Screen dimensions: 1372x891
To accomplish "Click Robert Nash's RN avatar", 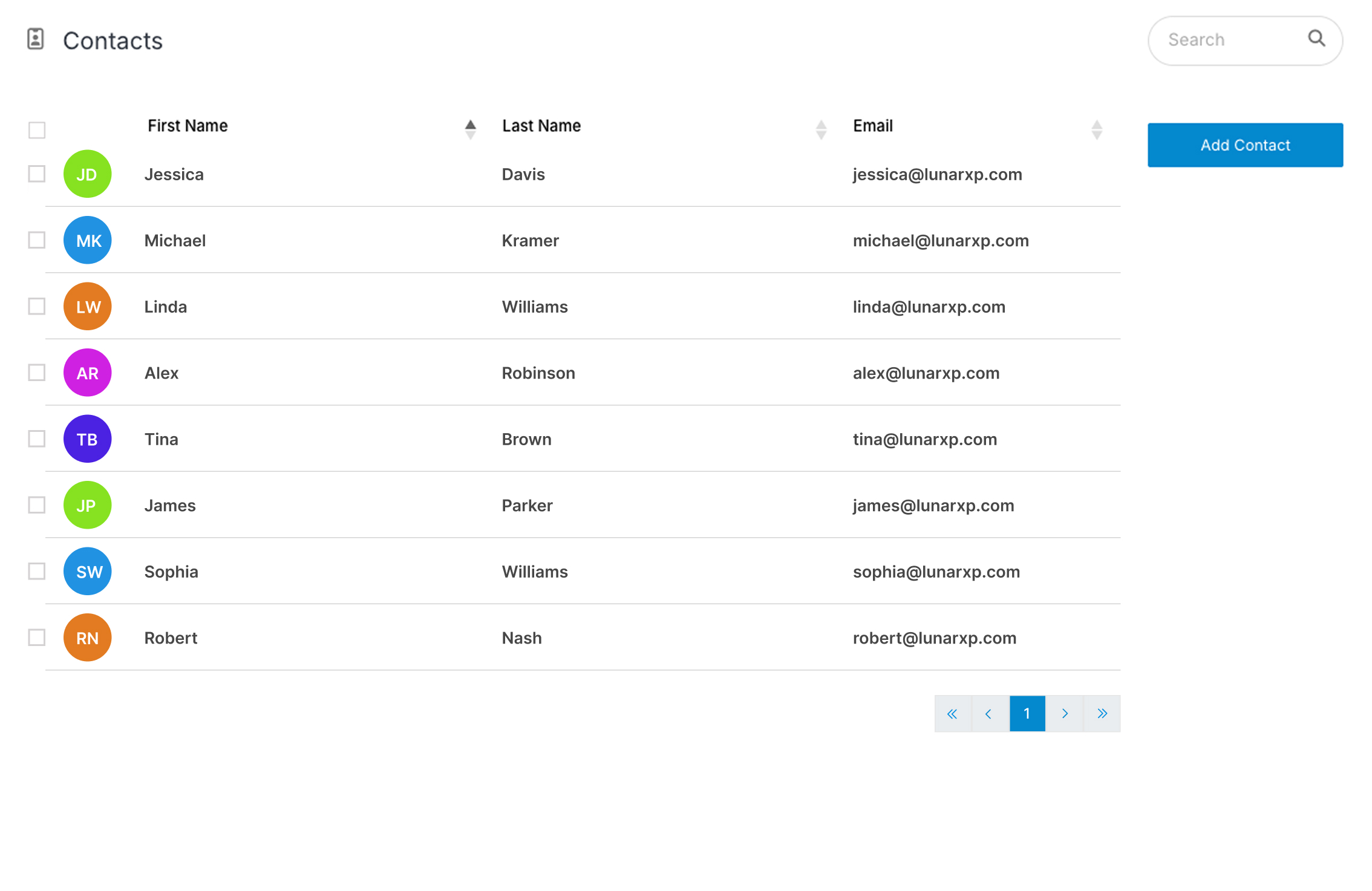I will [88, 638].
